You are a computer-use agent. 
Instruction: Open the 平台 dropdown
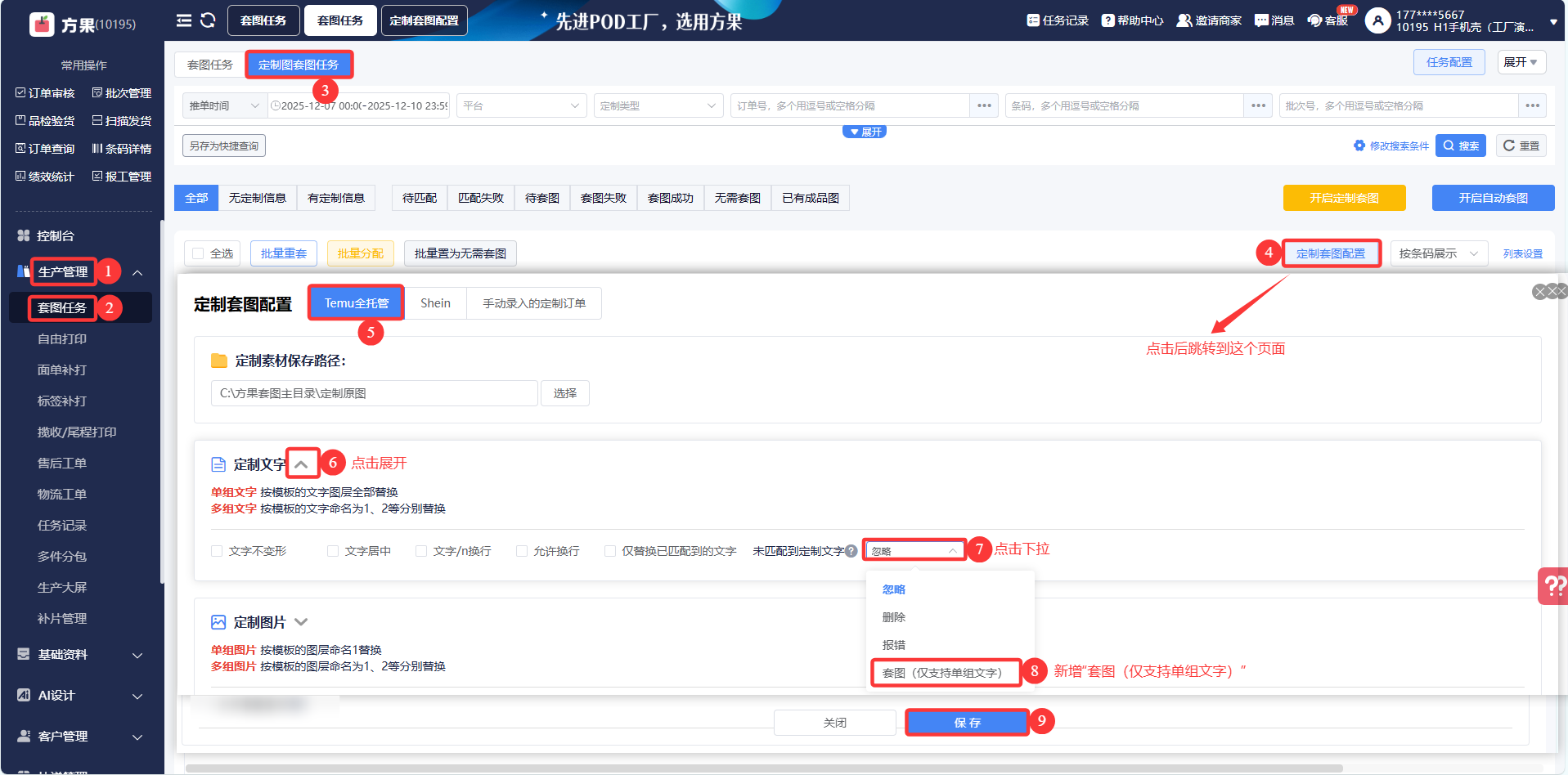522,105
